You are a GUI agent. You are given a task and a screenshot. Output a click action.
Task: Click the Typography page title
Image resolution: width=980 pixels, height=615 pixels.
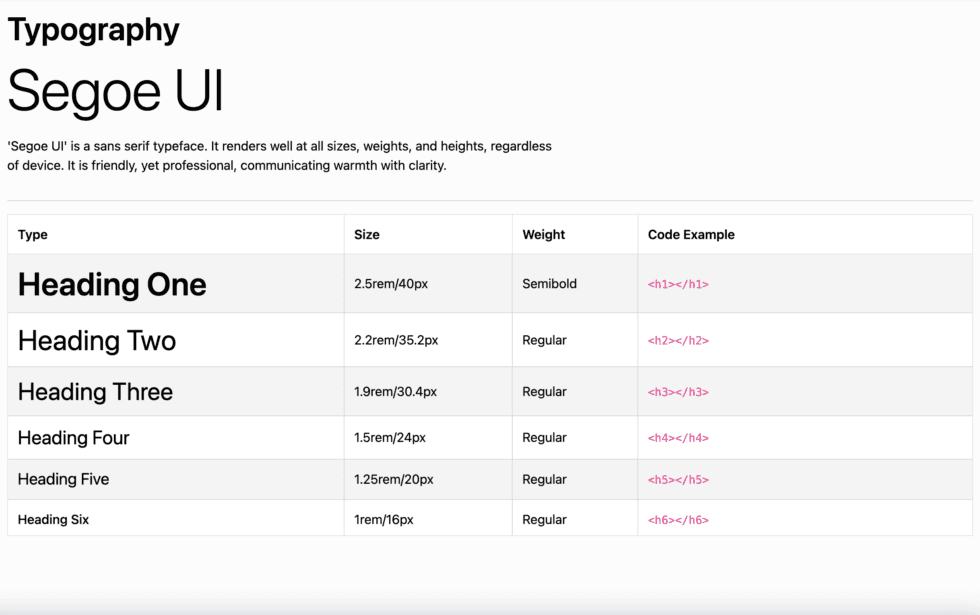(x=93, y=30)
